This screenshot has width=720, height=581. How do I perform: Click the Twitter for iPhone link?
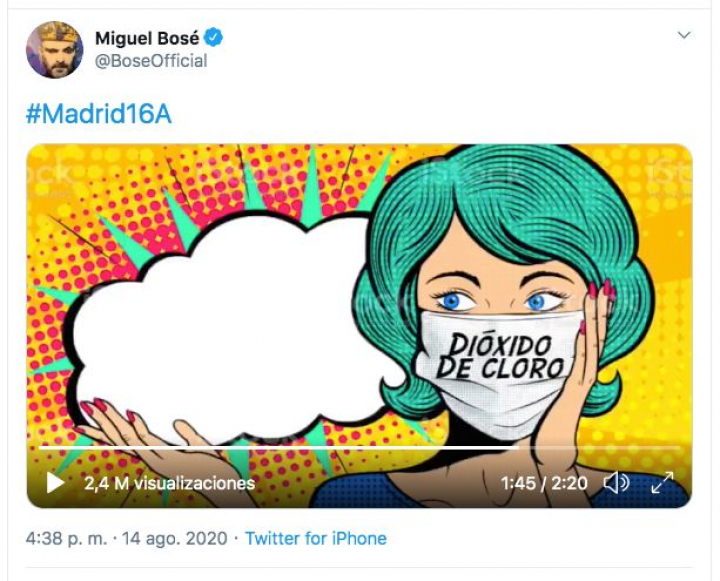[x=316, y=538]
